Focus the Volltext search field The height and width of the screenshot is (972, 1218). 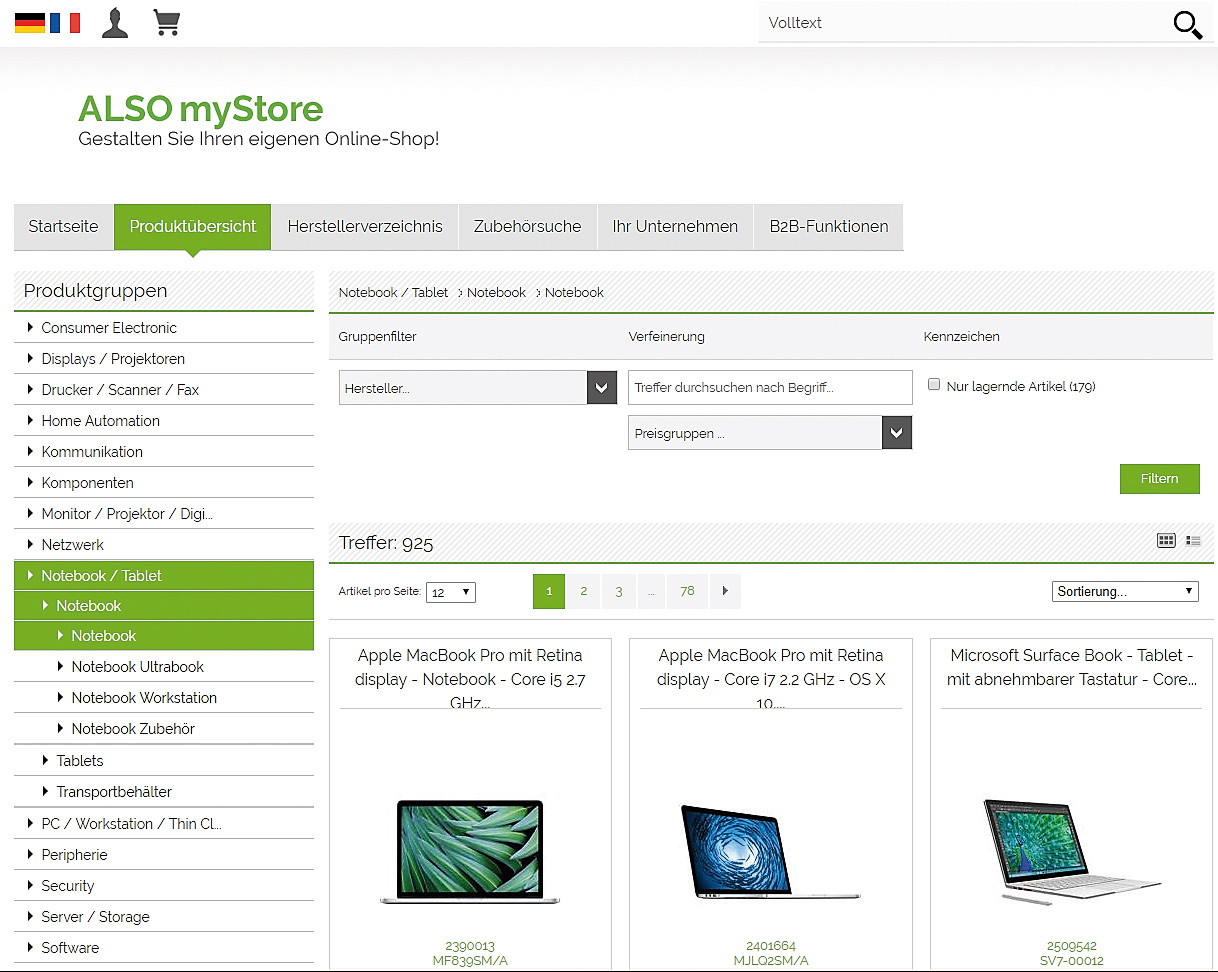point(960,23)
